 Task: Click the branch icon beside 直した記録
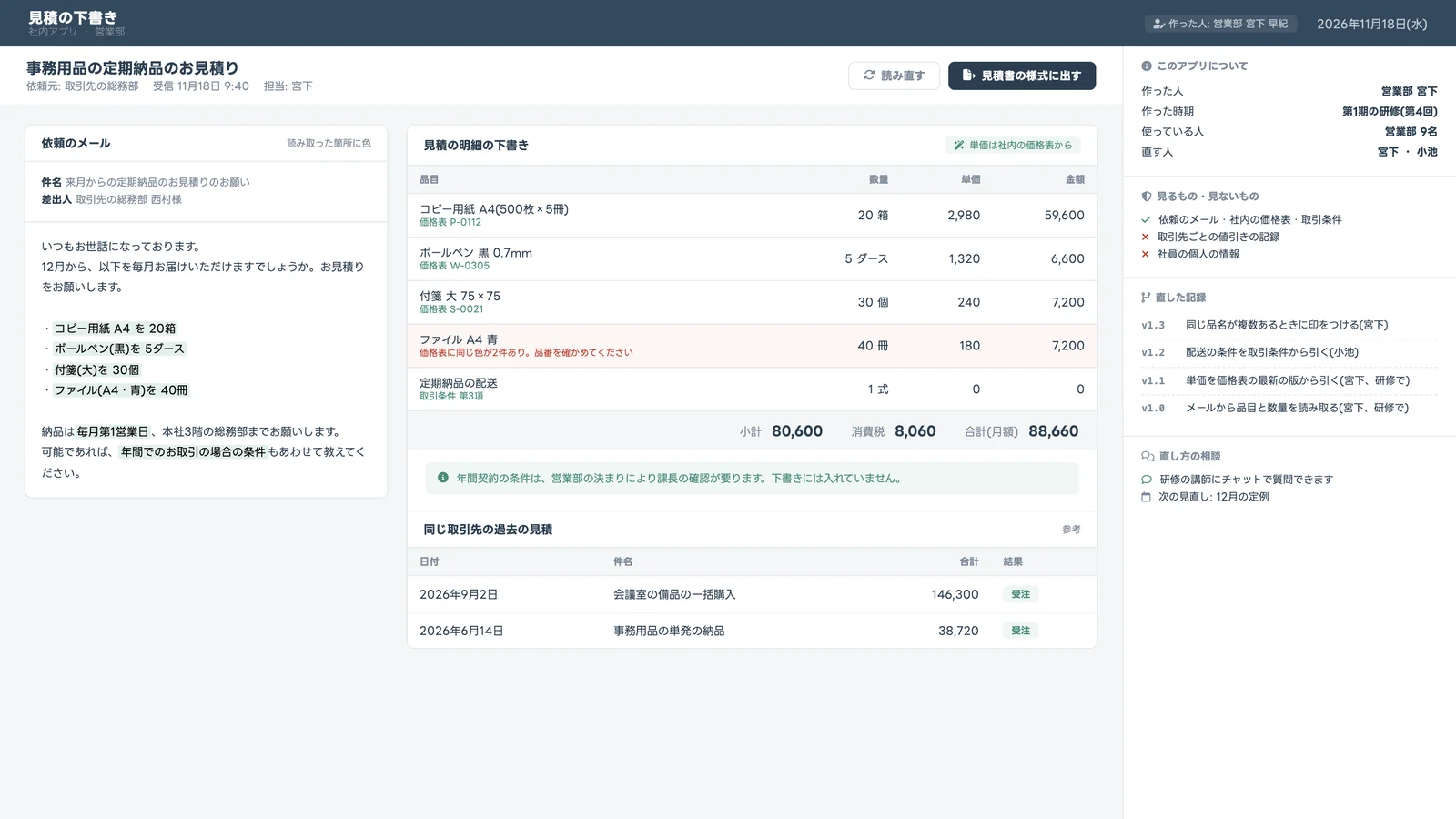point(1147,298)
